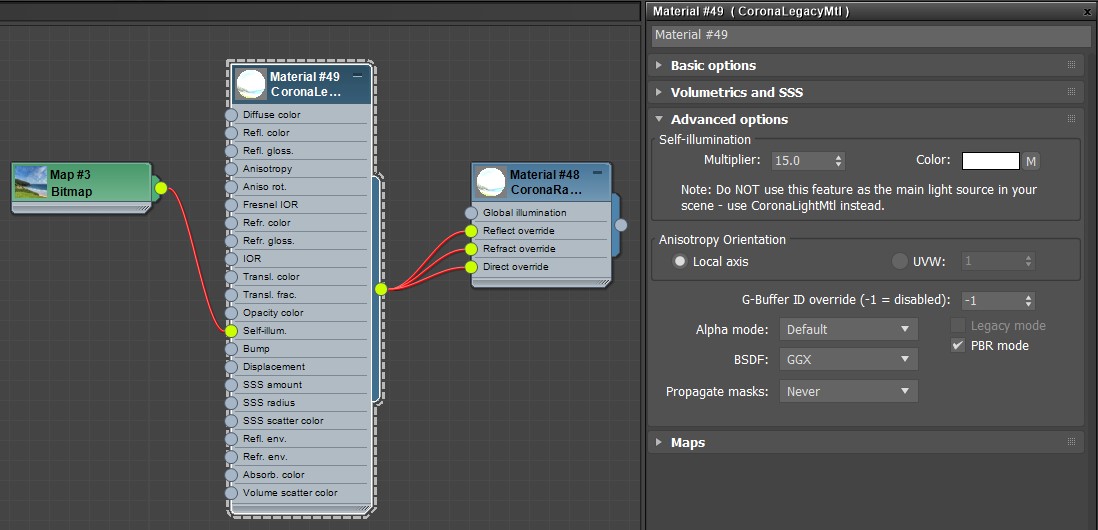Click the white self-illumination color swatch

pyautogui.click(x=990, y=161)
